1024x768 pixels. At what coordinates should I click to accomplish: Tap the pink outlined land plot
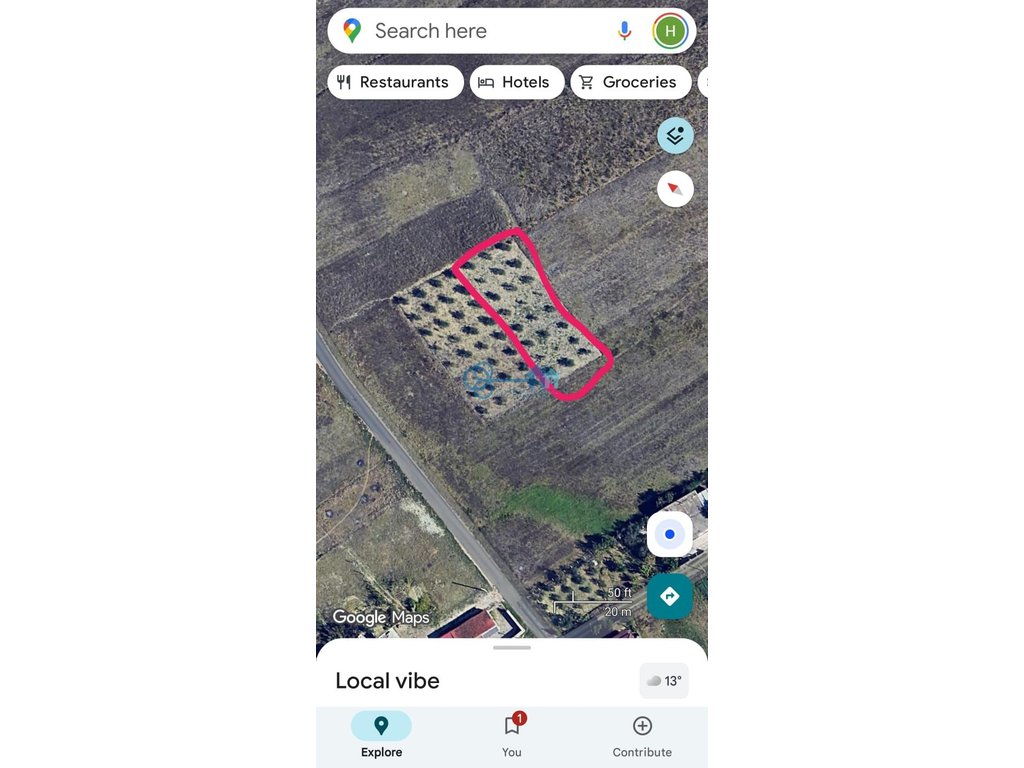click(532, 313)
